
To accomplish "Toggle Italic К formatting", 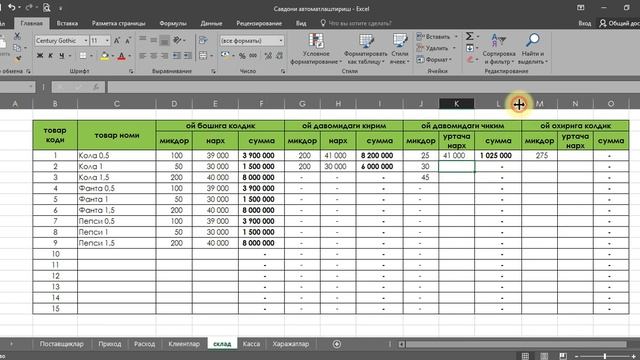I will pyautogui.click(x=51, y=56).
